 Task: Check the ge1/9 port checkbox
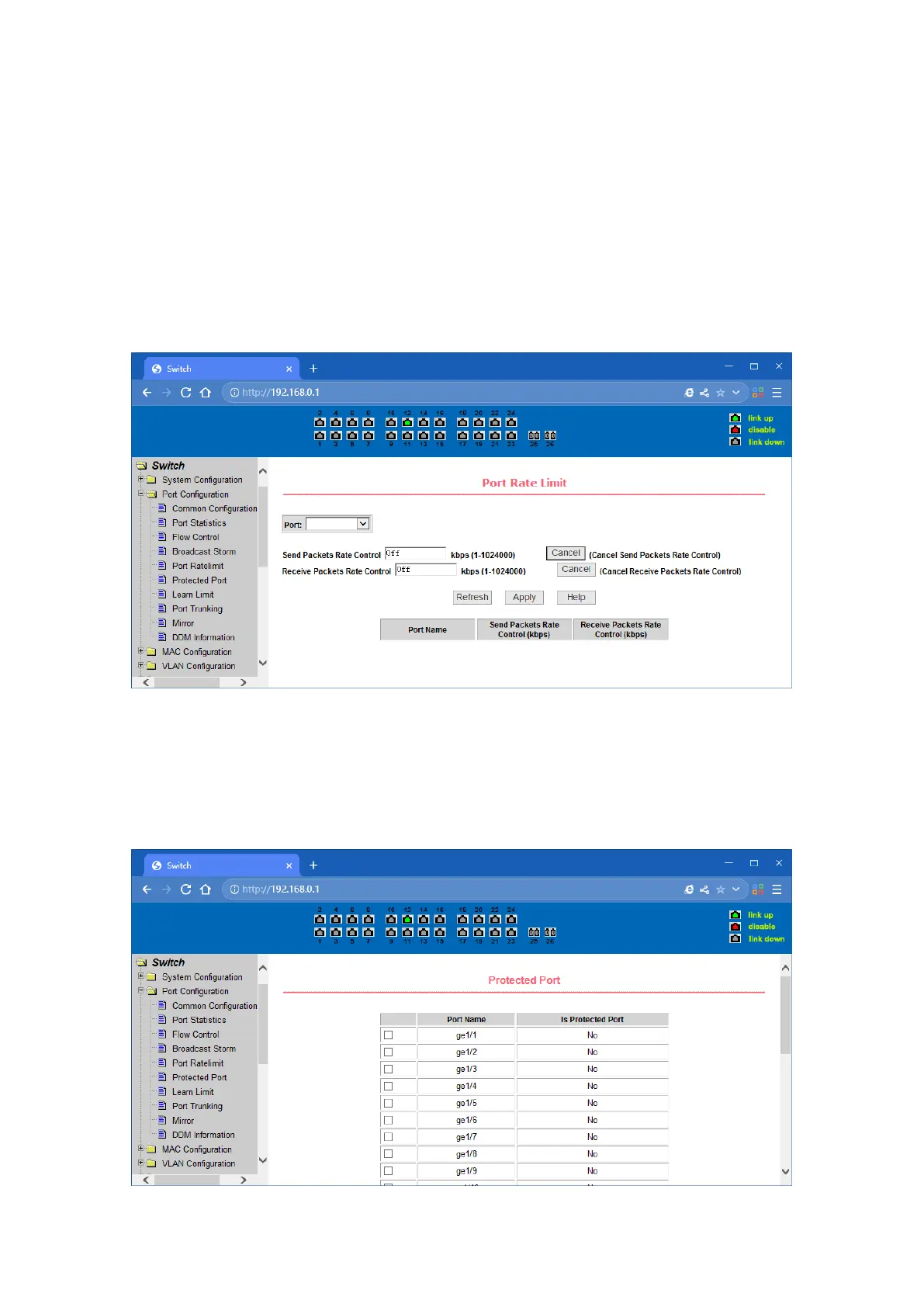click(389, 1171)
